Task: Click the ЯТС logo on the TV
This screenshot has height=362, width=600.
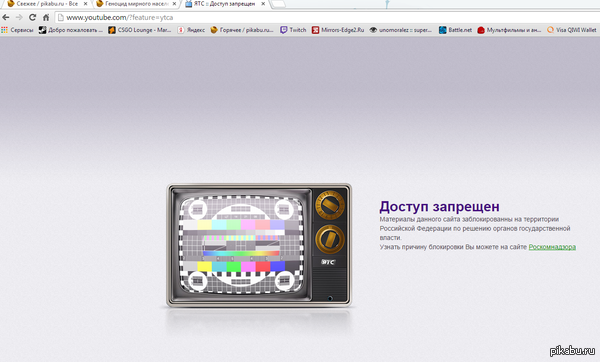Action: tap(328, 262)
